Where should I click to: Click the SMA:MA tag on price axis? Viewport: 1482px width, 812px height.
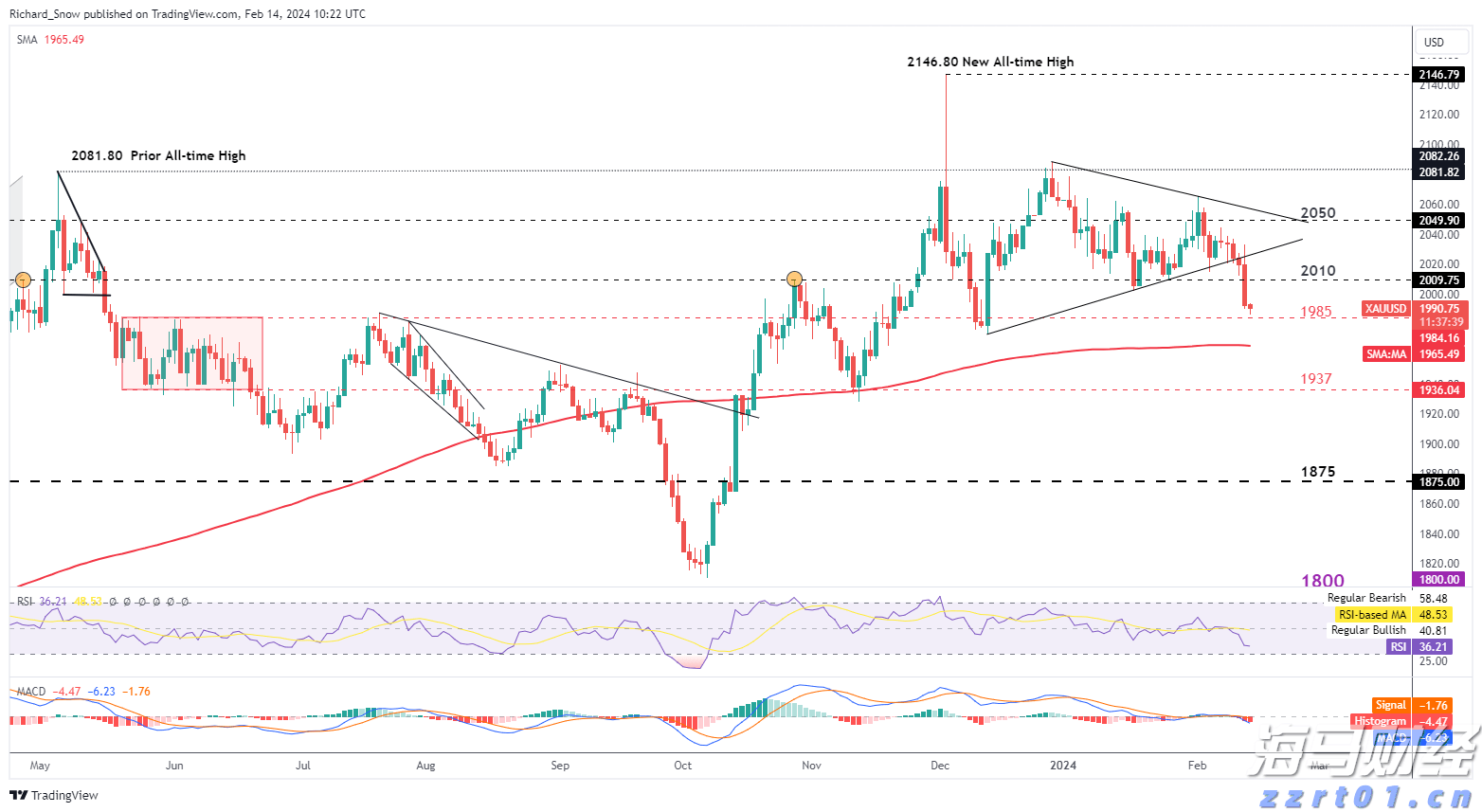pos(1386,354)
